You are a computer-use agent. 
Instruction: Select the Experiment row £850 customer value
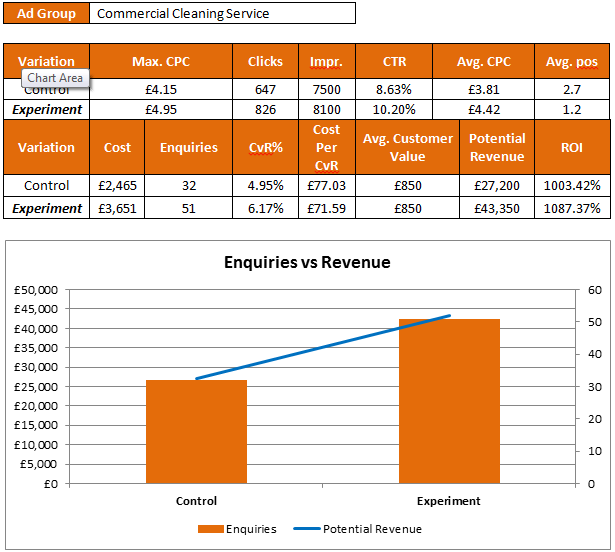pos(407,208)
